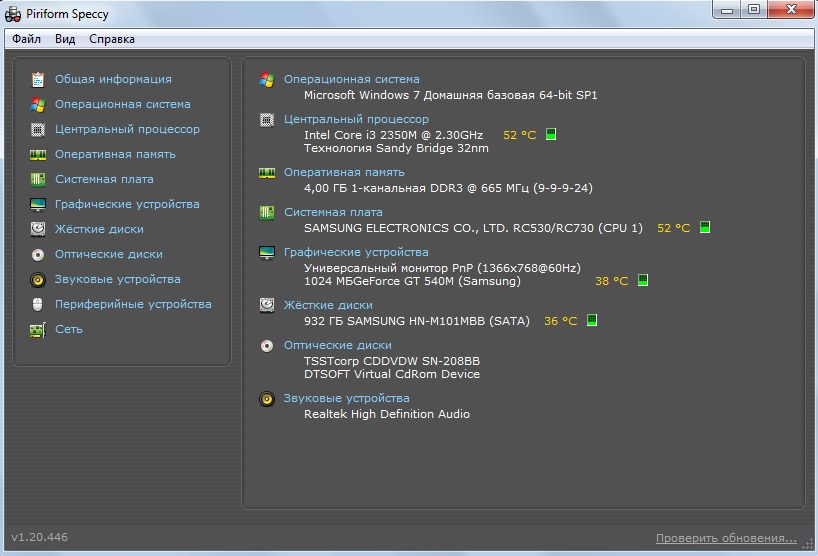Screen dimensions: 818x556
Task: Click the window resize grip in the corner
Action: coord(808,546)
